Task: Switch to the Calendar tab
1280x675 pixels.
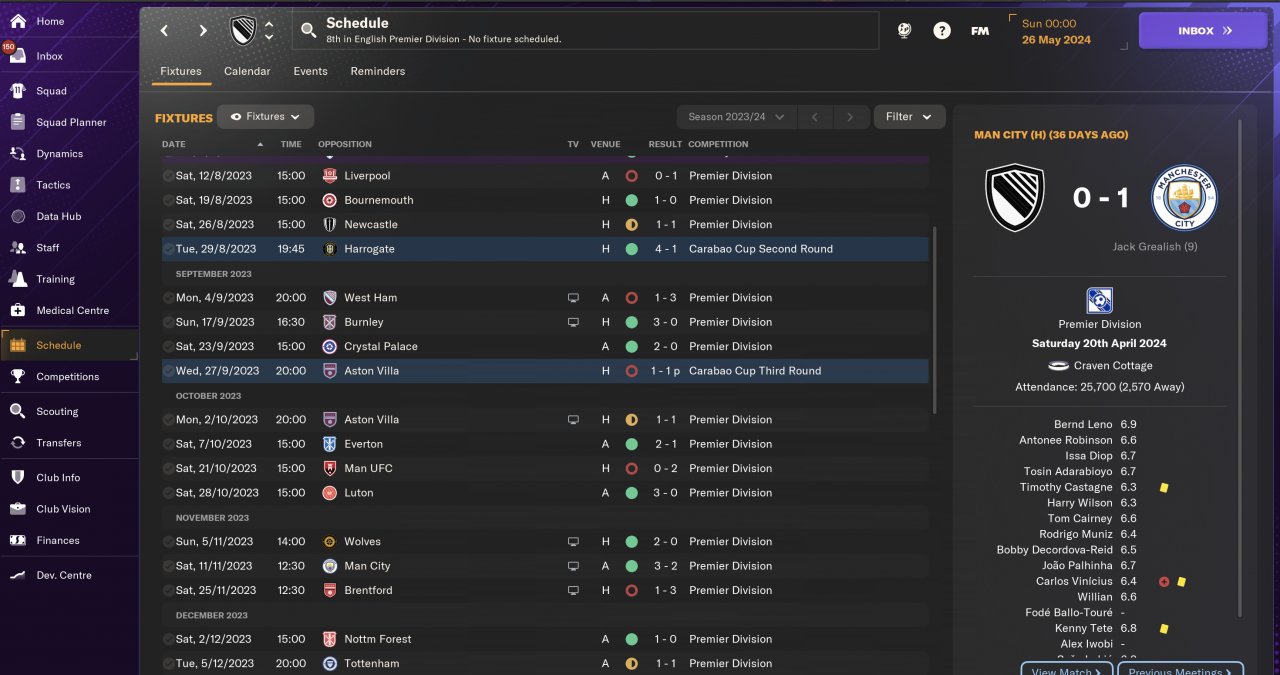Action: pyautogui.click(x=247, y=71)
